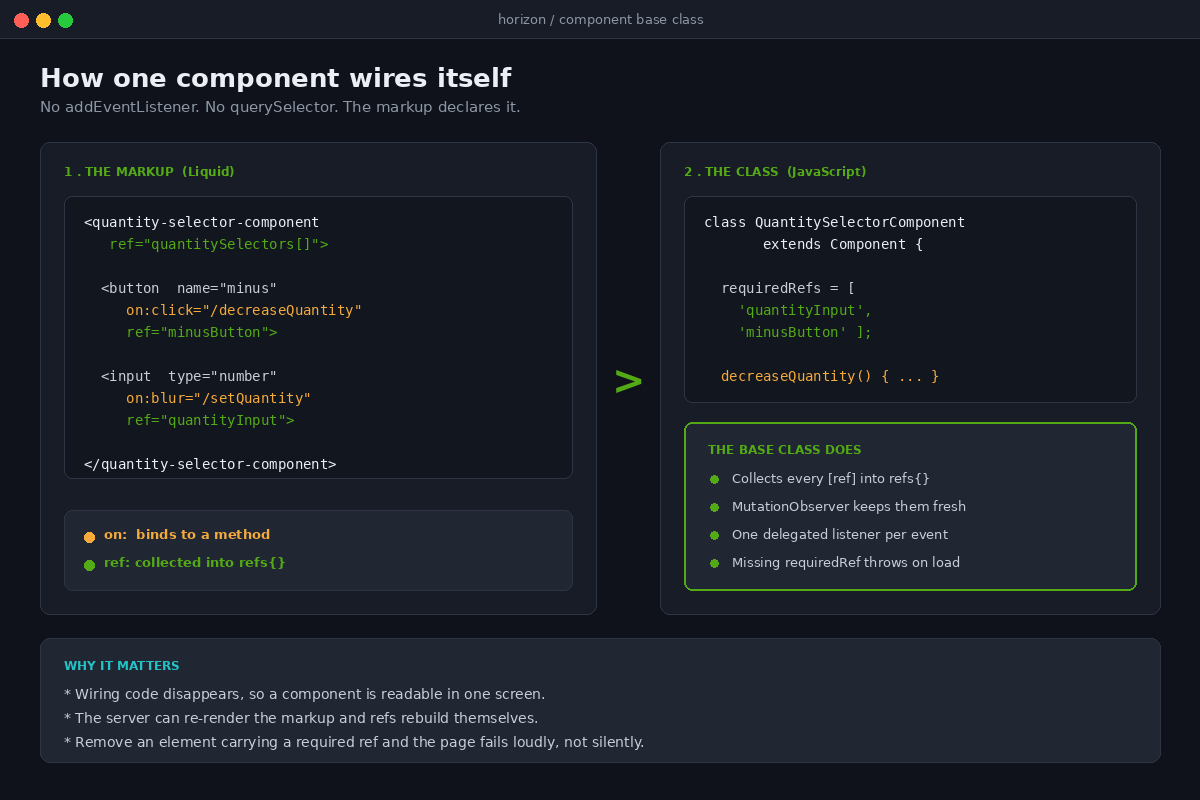Image resolution: width=1200 pixels, height=800 pixels.
Task: Click the green maximize window button
Action: coord(65,20)
